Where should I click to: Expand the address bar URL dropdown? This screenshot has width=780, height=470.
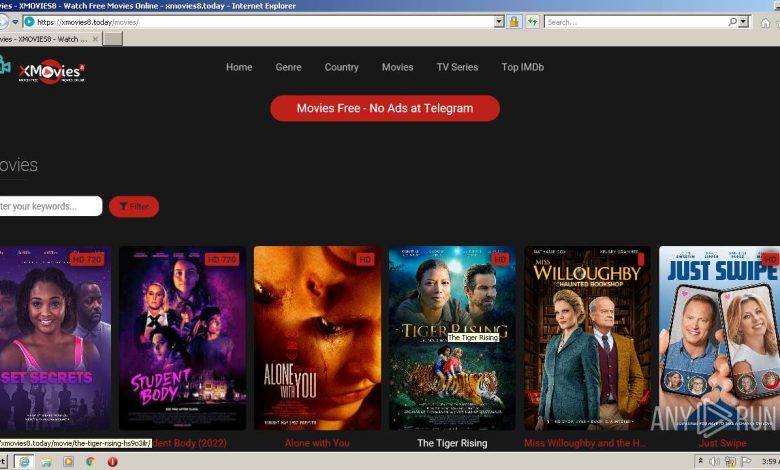click(498, 21)
